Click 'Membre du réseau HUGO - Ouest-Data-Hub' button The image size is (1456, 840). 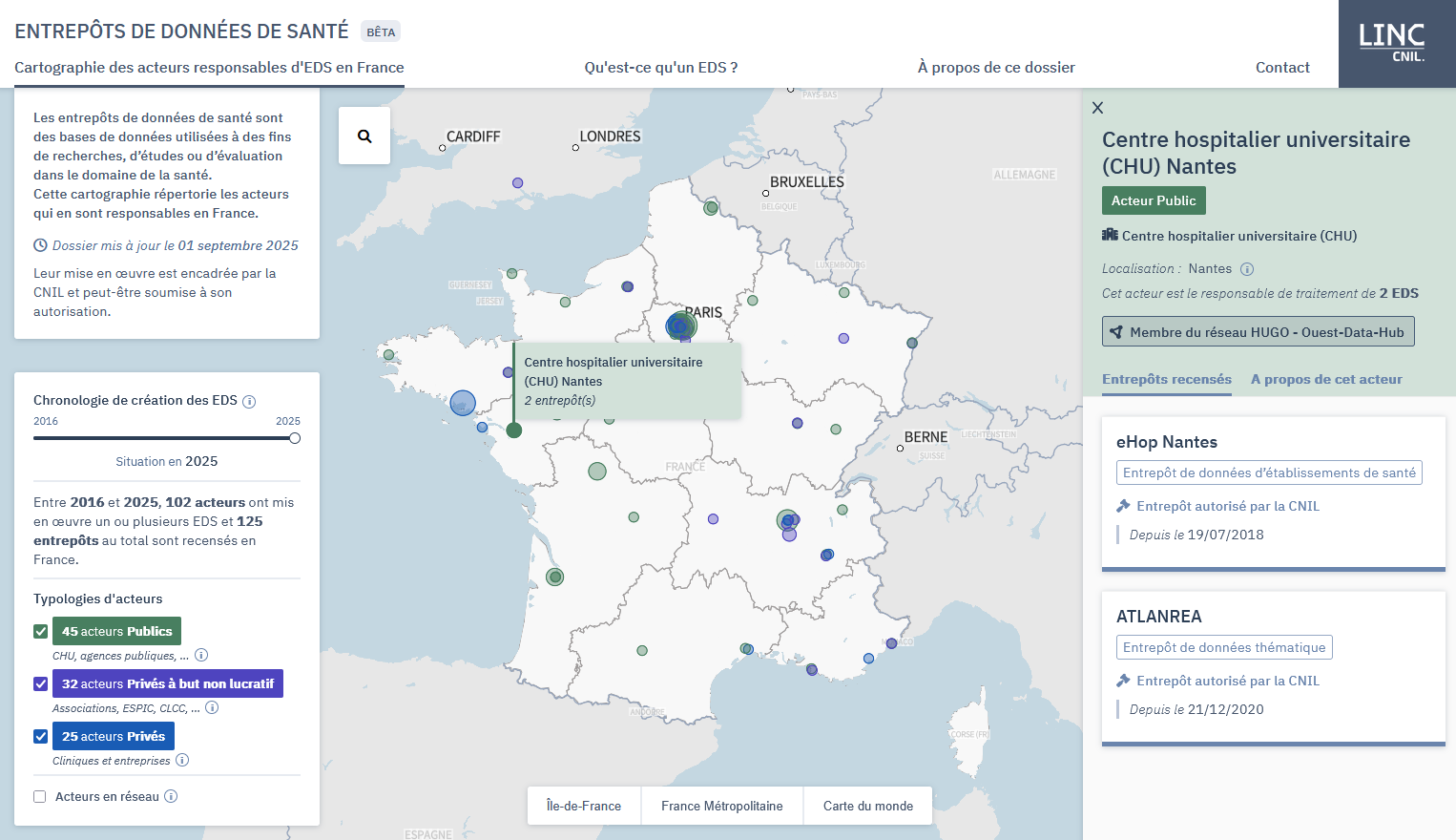click(1258, 332)
